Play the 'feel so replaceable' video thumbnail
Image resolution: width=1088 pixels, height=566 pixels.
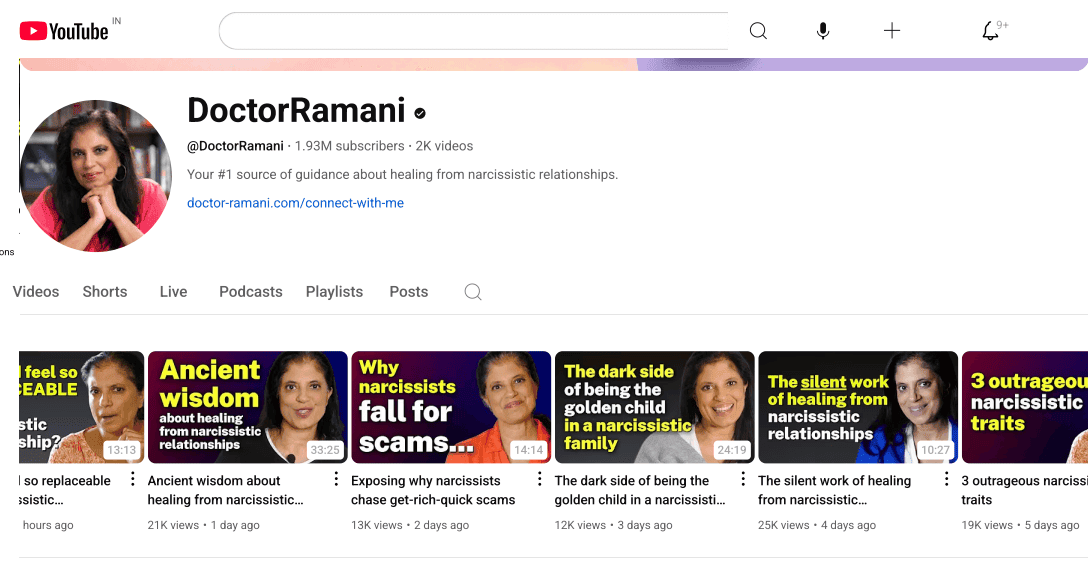pos(82,407)
